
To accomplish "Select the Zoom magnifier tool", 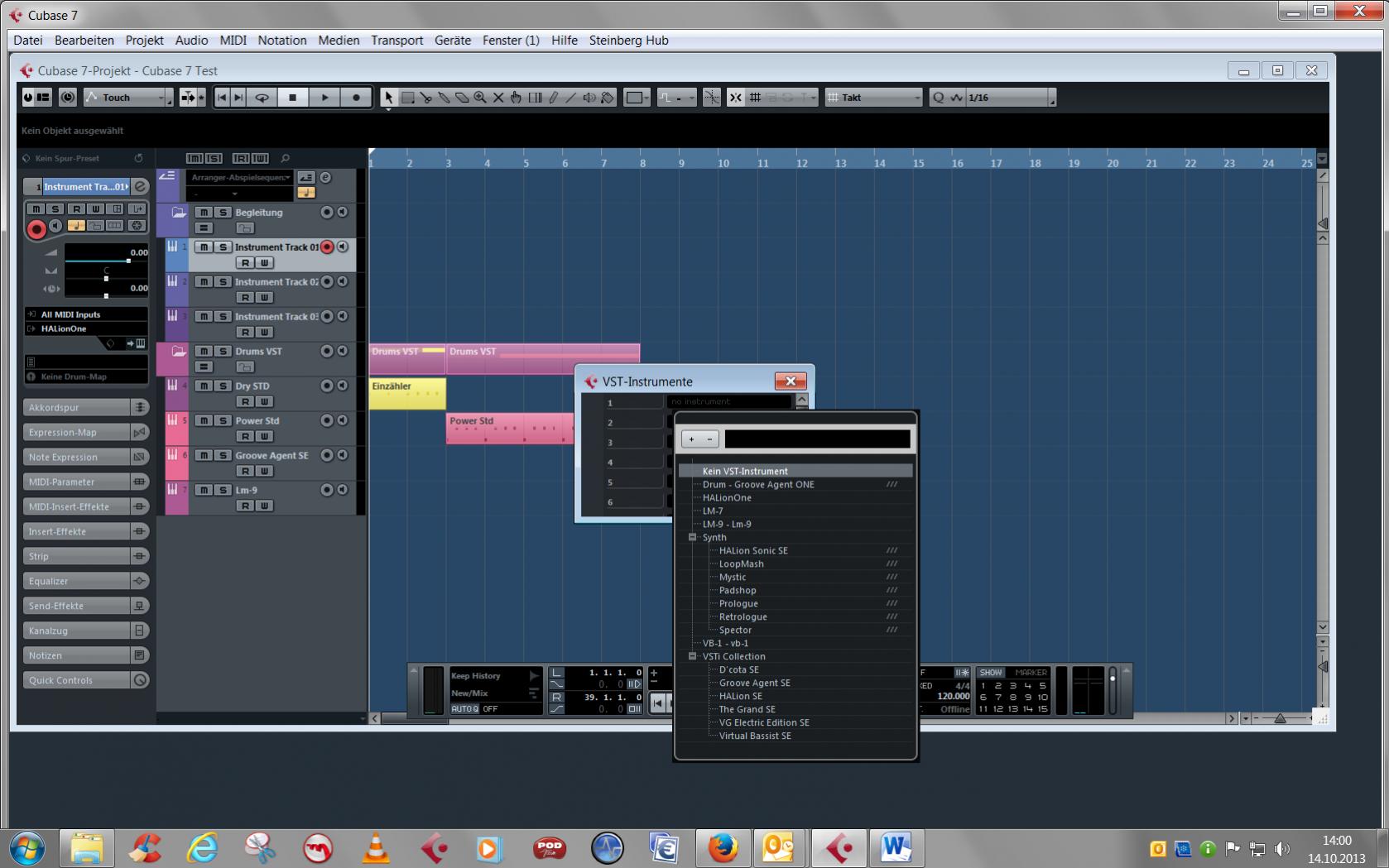I will pyautogui.click(x=480, y=98).
